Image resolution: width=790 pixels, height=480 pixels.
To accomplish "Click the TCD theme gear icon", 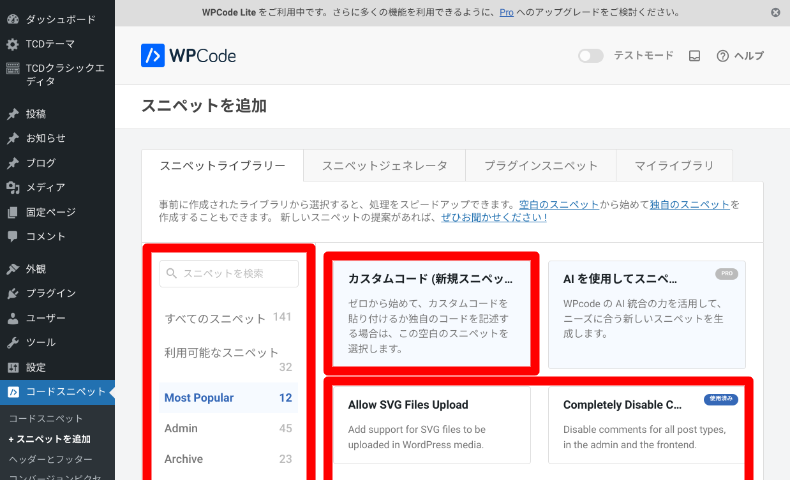I will click(13, 44).
